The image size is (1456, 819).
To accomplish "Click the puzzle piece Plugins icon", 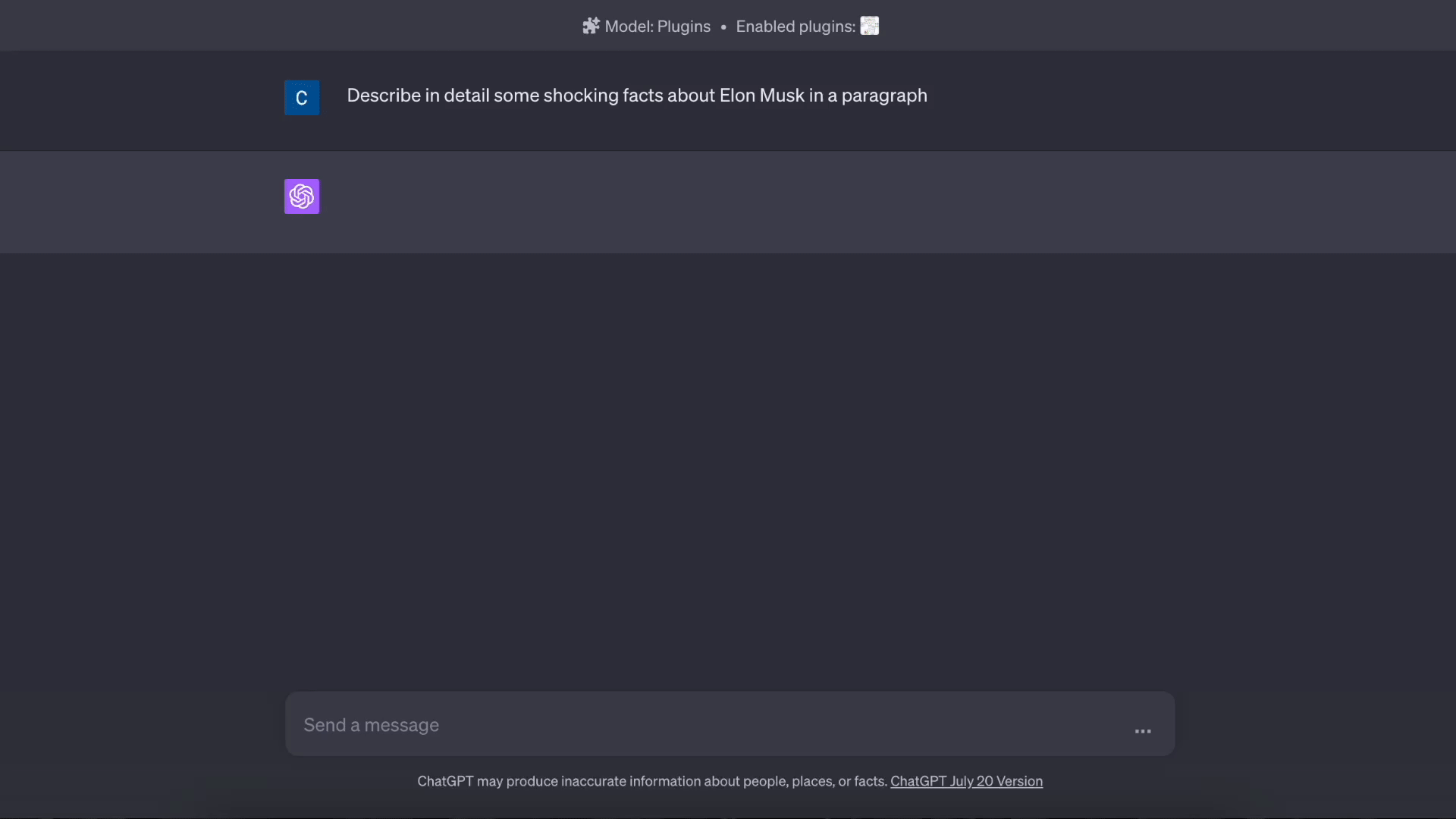I will point(591,26).
